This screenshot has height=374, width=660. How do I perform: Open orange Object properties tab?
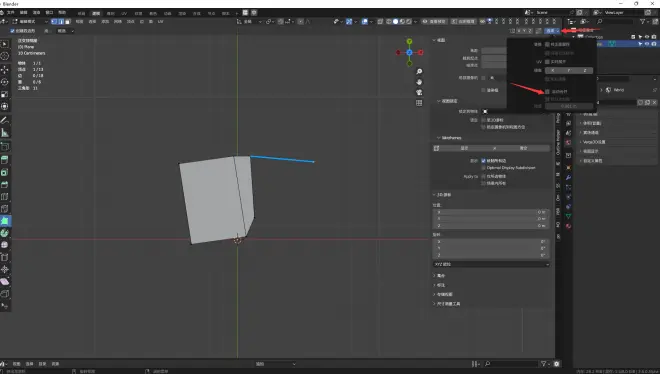click(x=568, y=168)
